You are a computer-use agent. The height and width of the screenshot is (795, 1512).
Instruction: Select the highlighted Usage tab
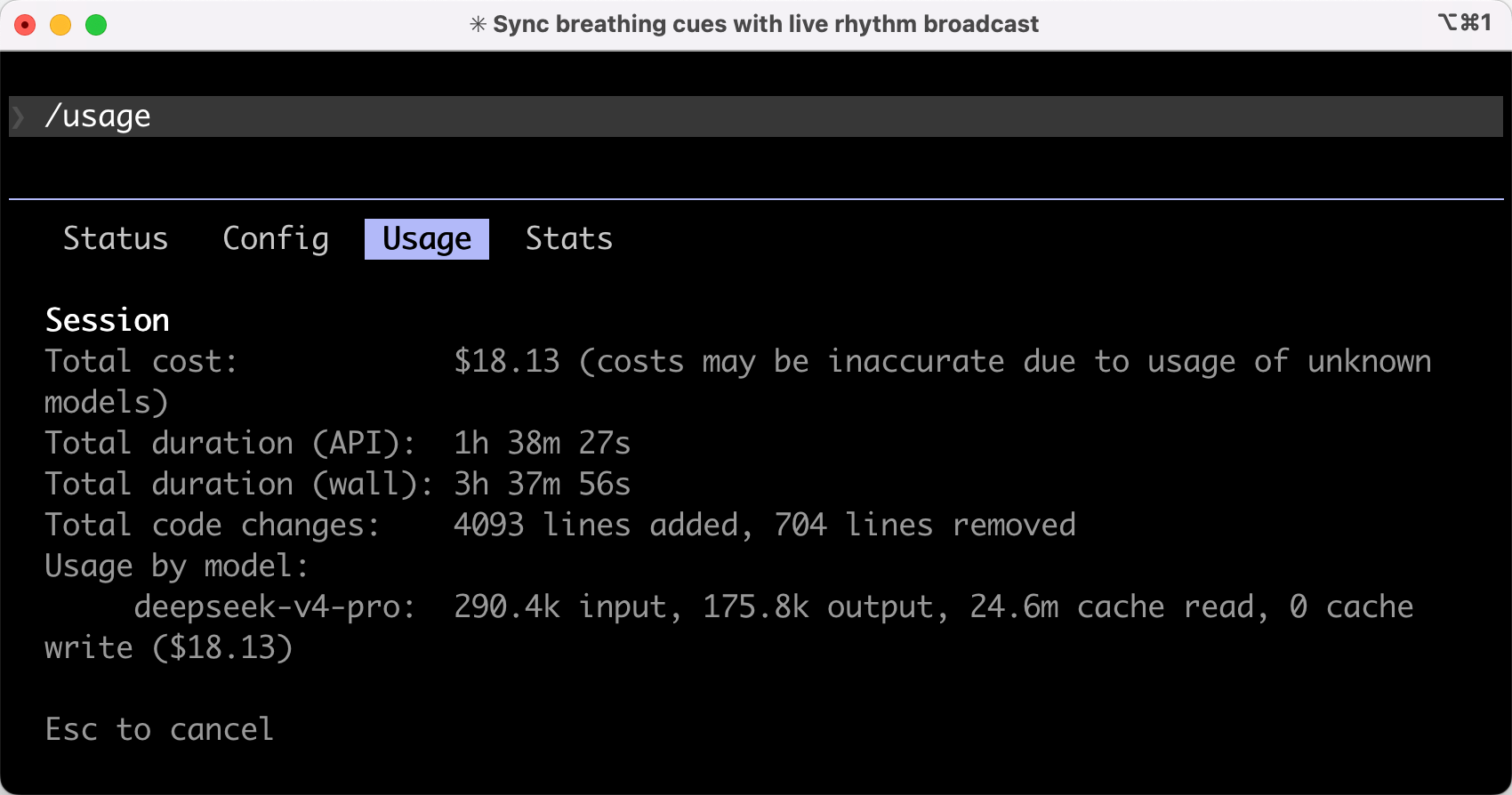427,239
